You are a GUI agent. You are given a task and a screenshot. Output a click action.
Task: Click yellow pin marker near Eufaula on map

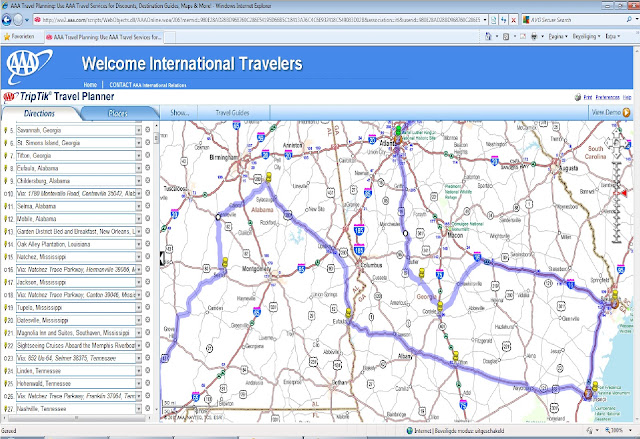[348, 313]
